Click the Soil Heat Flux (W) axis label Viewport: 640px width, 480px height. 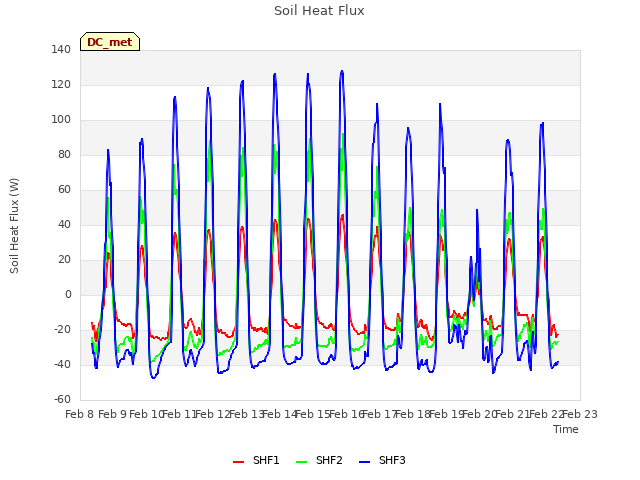[x=14, y=226]
